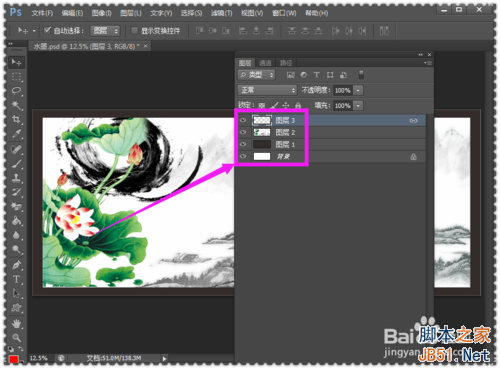500x369 pixels.
Task: Select the 图层 2 layer thumbnail
Action: (x=262, y=132)
